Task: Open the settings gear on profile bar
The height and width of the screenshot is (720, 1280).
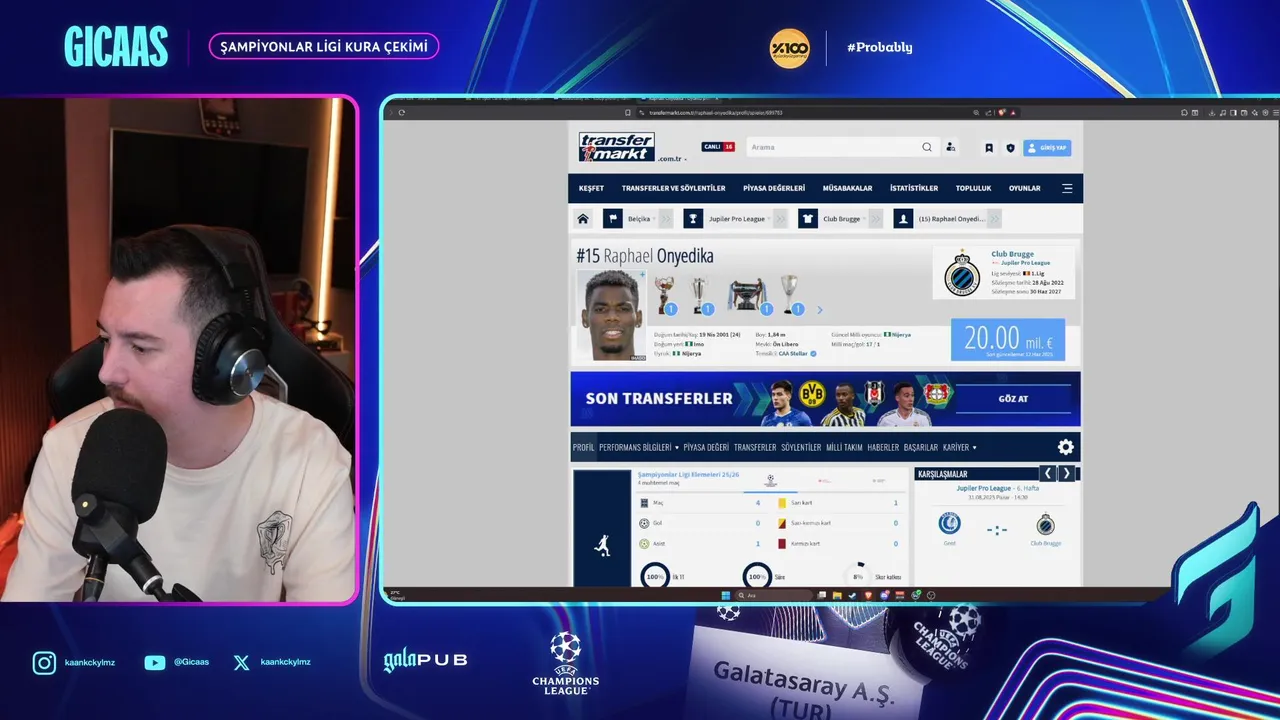Action: pyautogui.click(x=1065, y=447)
